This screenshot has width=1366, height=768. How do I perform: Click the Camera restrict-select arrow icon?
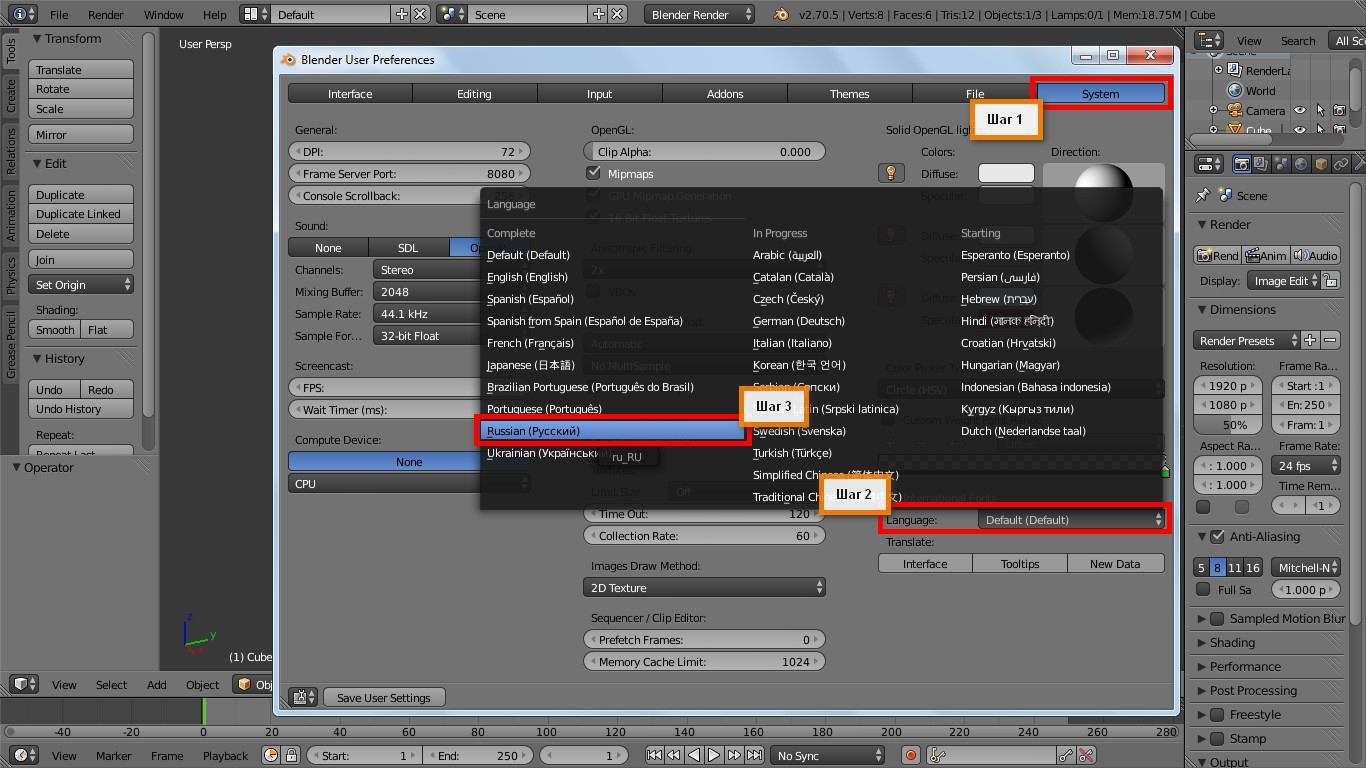point(1320,111)
